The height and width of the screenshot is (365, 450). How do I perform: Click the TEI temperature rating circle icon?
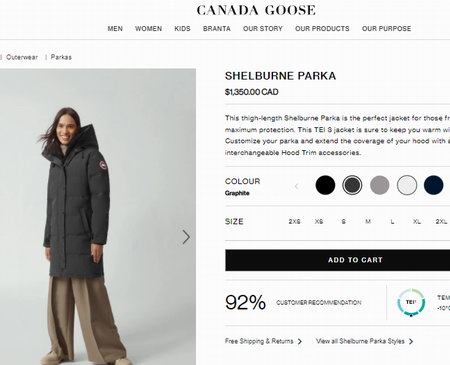[x=411, y=302]
